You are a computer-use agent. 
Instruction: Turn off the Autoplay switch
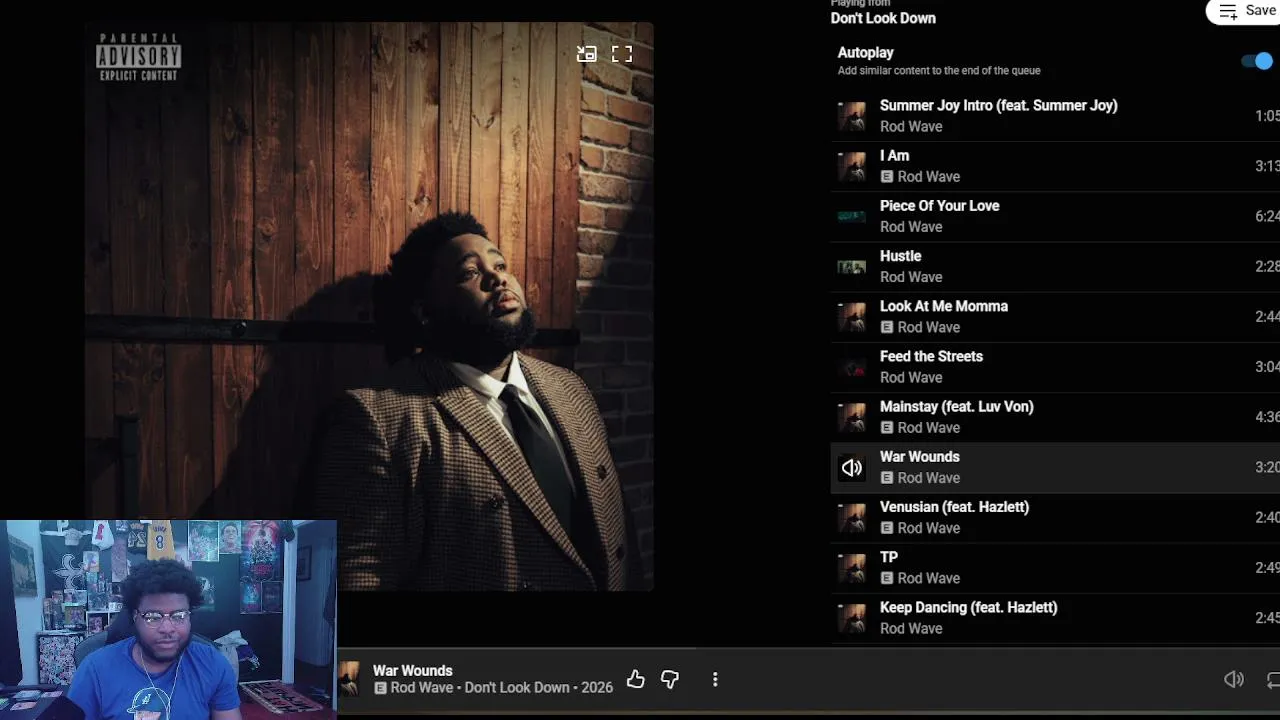[1257, 61]
